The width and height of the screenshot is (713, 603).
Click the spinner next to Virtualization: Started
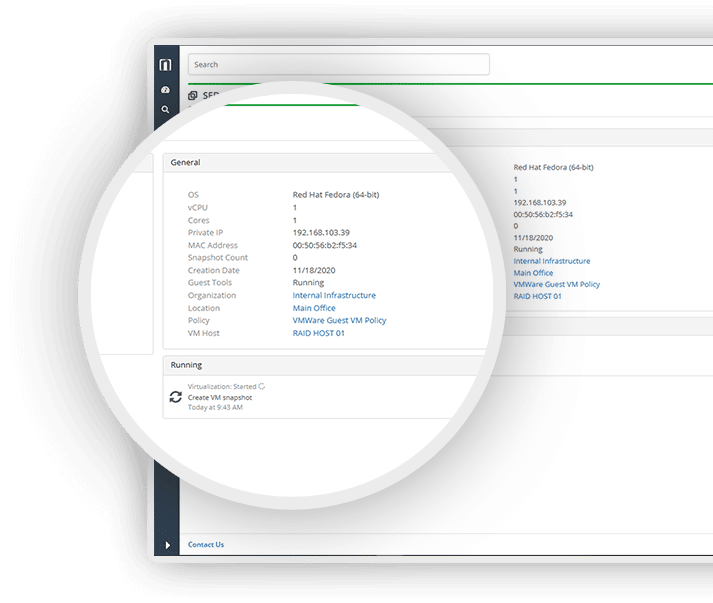tap(262, 386)
